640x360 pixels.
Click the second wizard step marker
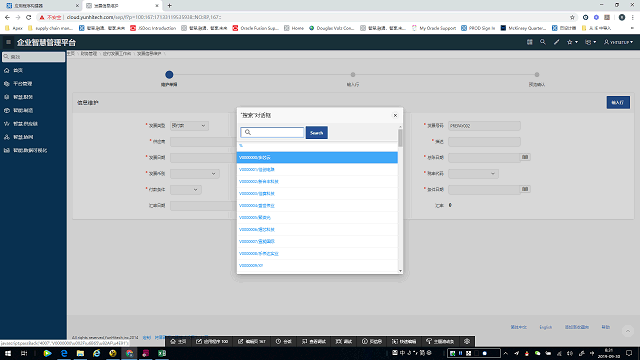(x=353, y=75)
